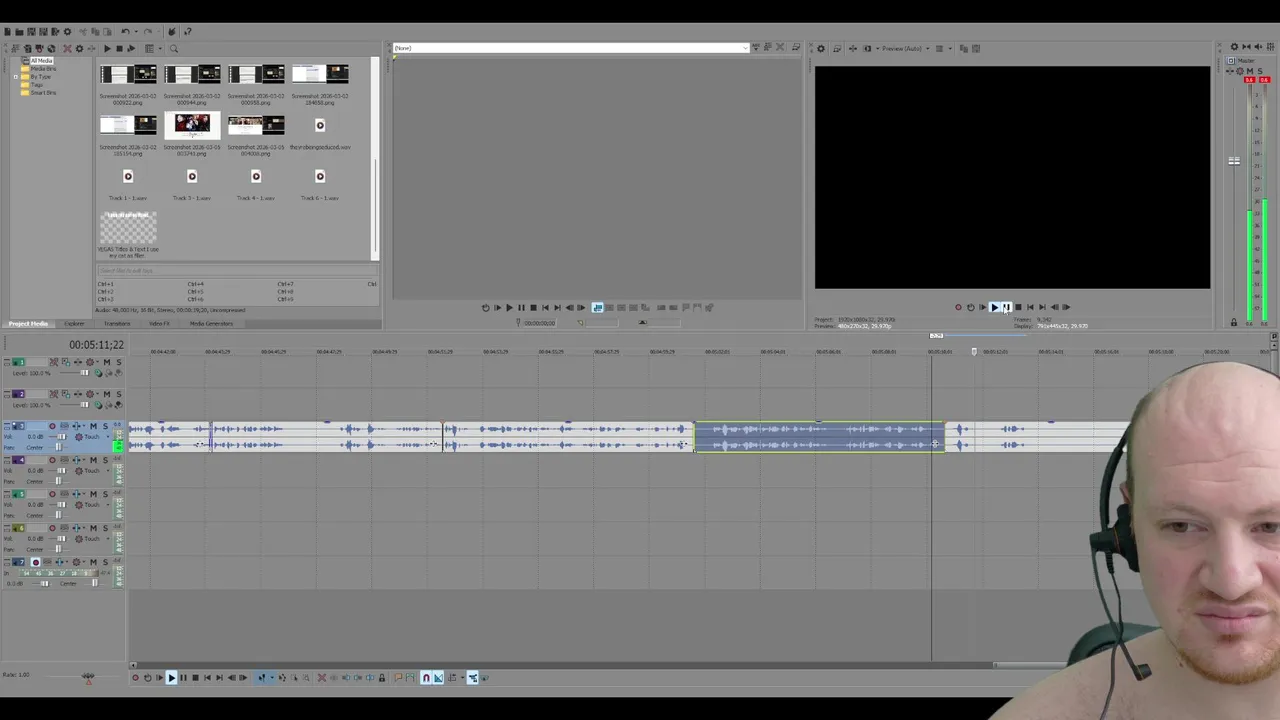Select All Media in the media tree
Image resolution: width=1280 pixels, height=720 pixels.
point(41,61)
